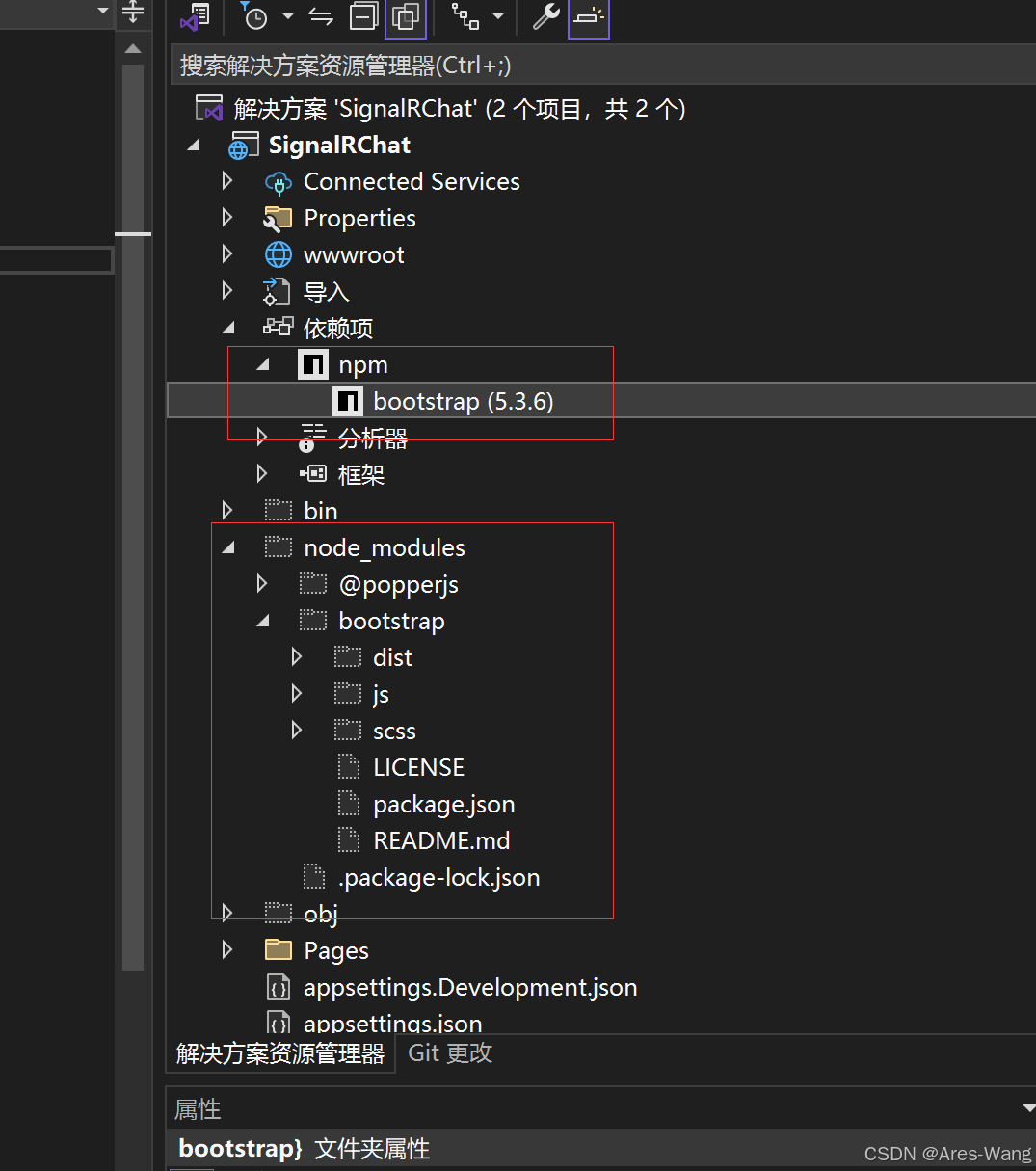Expand the @popperjs folder arrow

(x=262, y=584)
